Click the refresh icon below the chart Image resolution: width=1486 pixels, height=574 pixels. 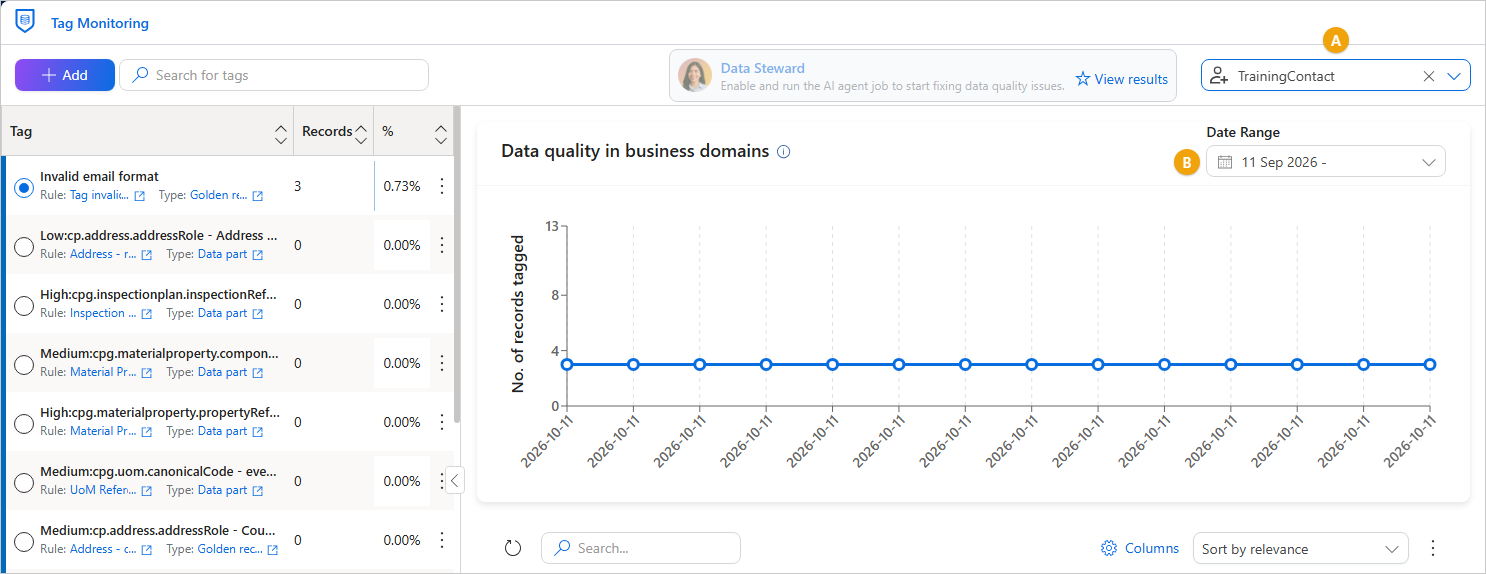(x=513, y=548)
